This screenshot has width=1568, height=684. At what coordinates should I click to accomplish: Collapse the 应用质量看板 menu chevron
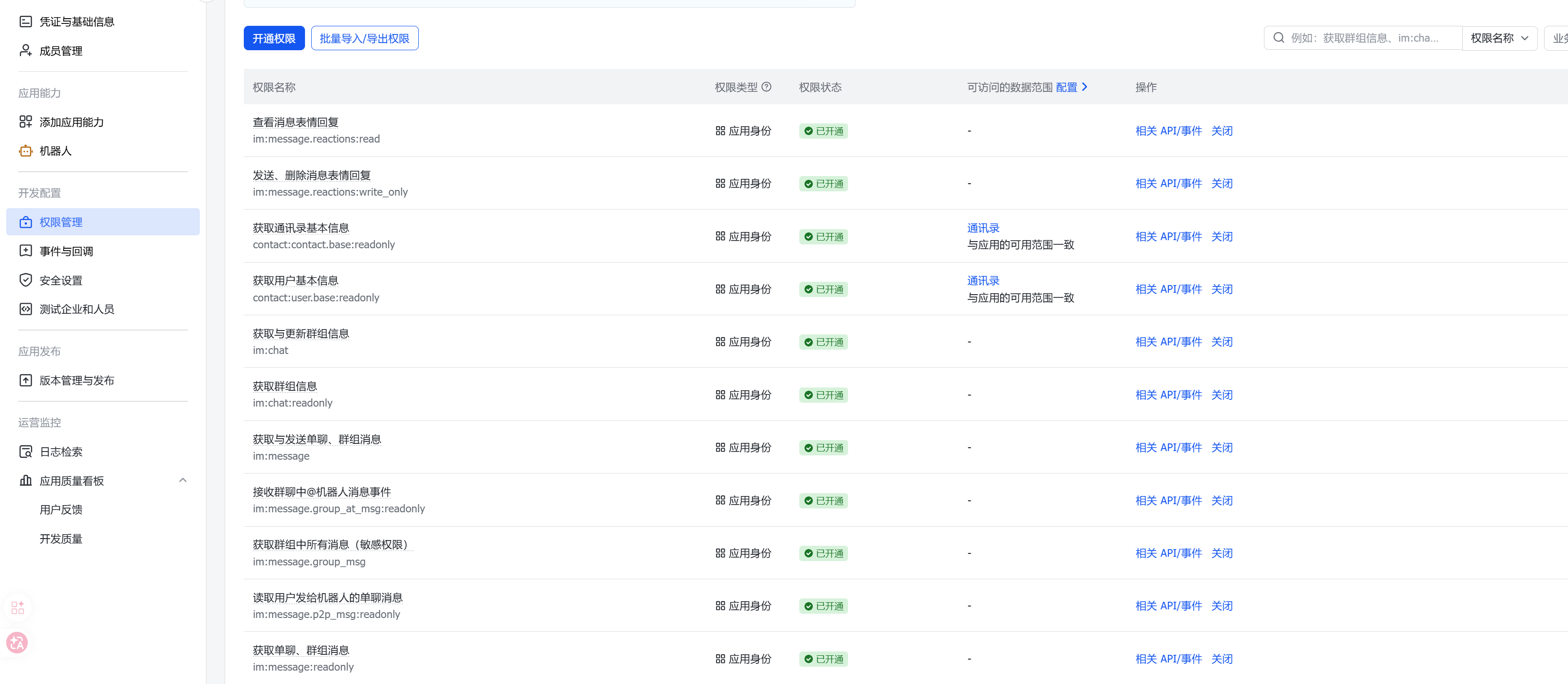tap(183, 481)
